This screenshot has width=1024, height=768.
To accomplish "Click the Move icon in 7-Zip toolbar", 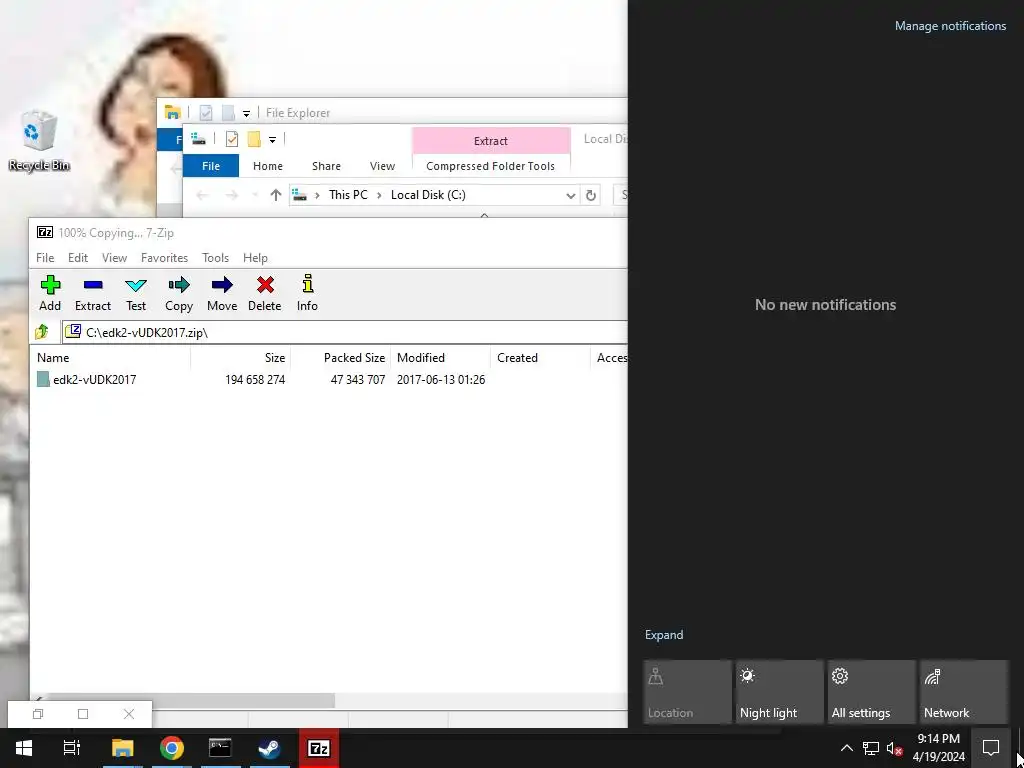I will pyautogui.click(x=222, y=293).
